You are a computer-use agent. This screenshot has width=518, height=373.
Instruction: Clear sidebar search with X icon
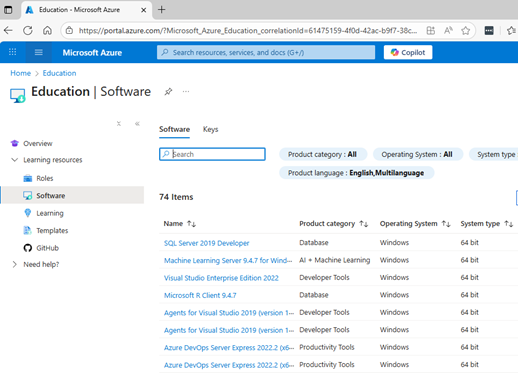[x=119, y=124]
